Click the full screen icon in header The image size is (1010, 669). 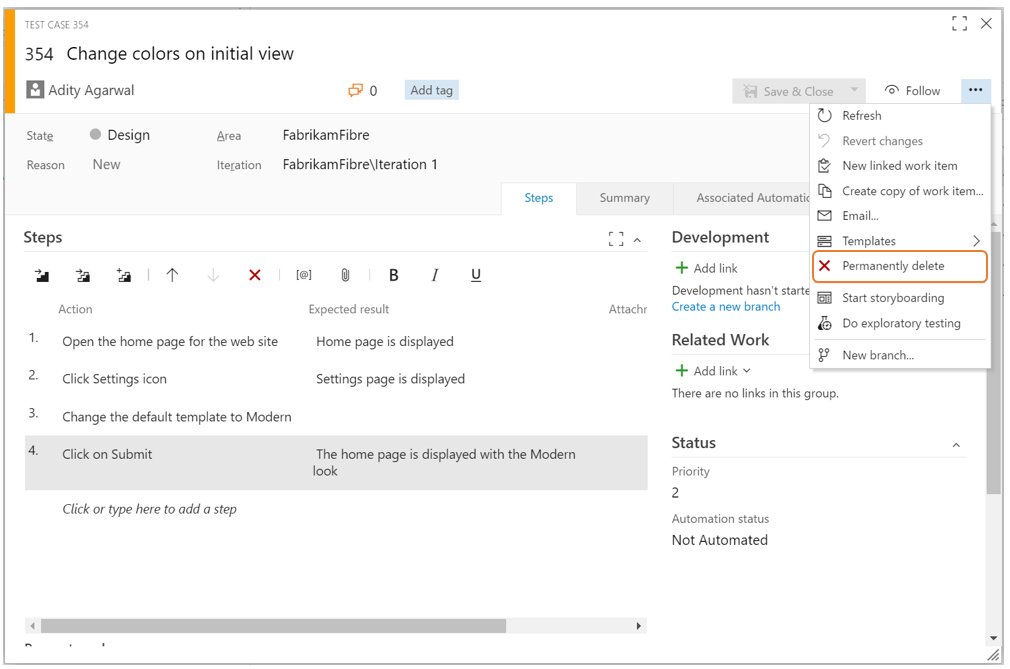pos(959,24)
